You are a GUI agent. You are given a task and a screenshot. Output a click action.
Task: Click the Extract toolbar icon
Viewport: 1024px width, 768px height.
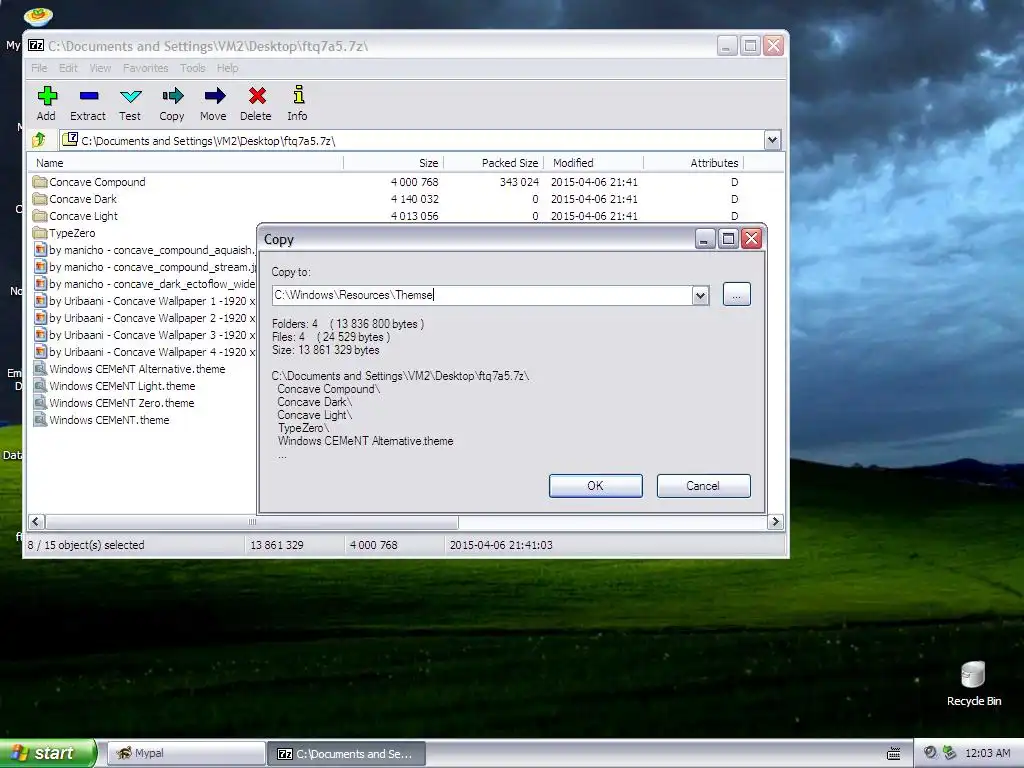88,97
